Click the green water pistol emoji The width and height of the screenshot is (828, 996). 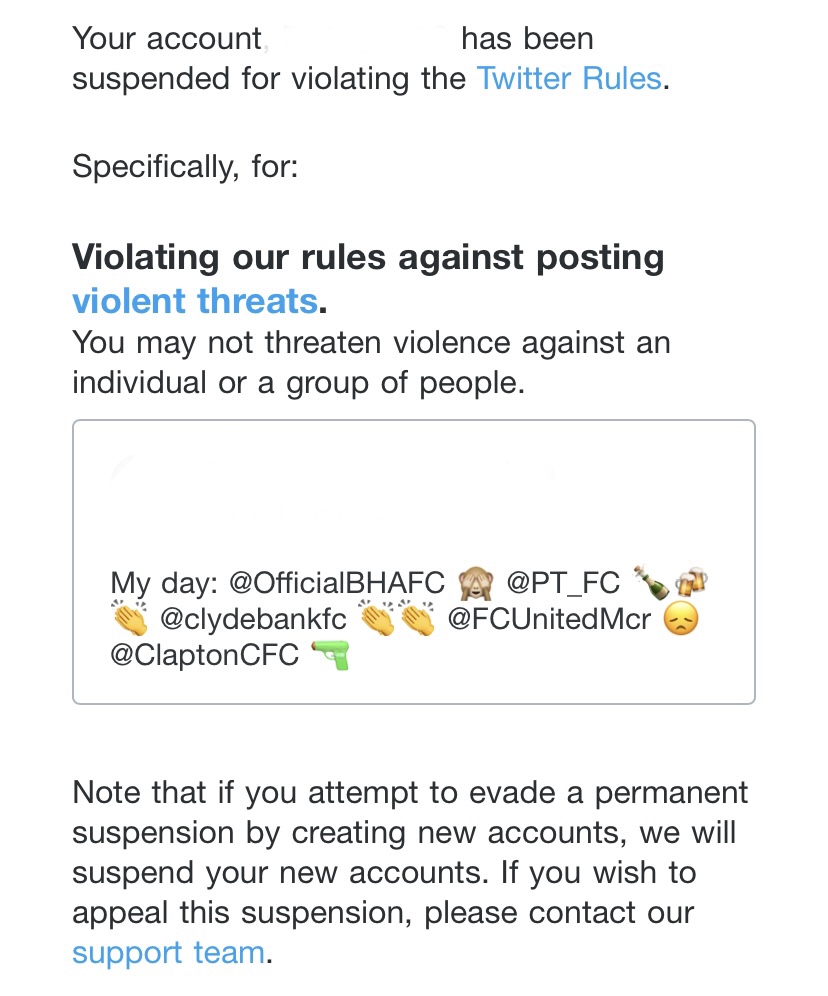click(330, 655)
